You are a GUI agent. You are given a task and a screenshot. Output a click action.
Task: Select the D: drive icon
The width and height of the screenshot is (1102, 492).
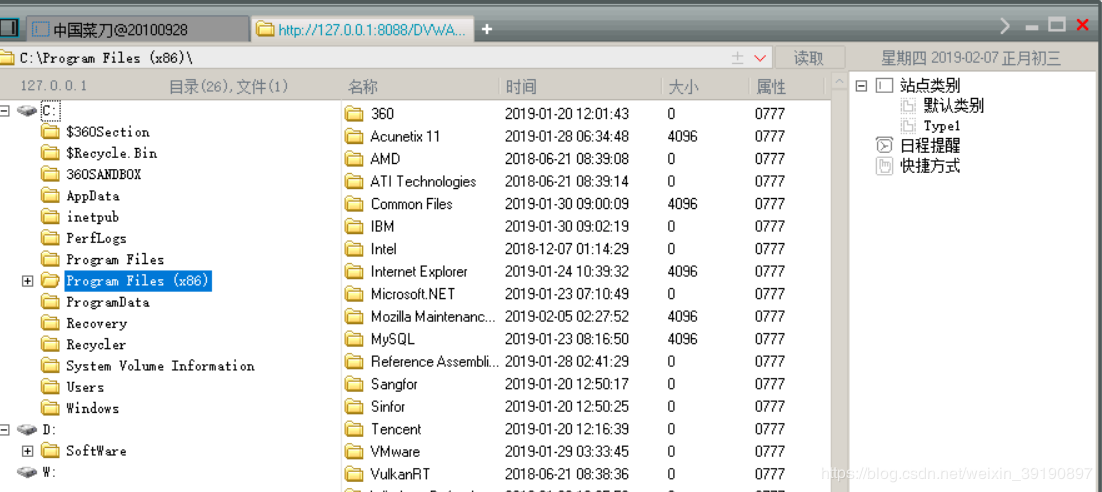pos(27,429)
